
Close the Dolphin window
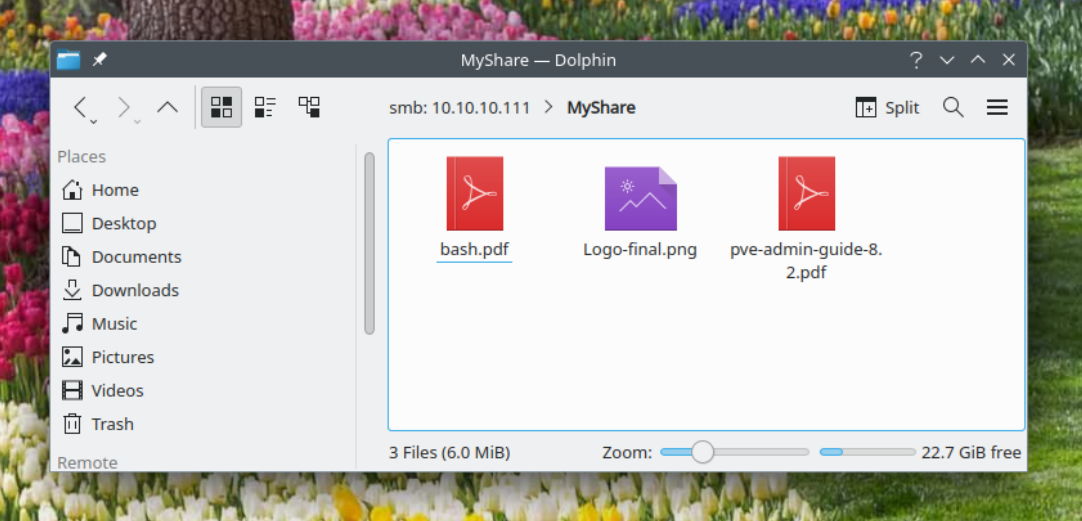(1008, 60)
